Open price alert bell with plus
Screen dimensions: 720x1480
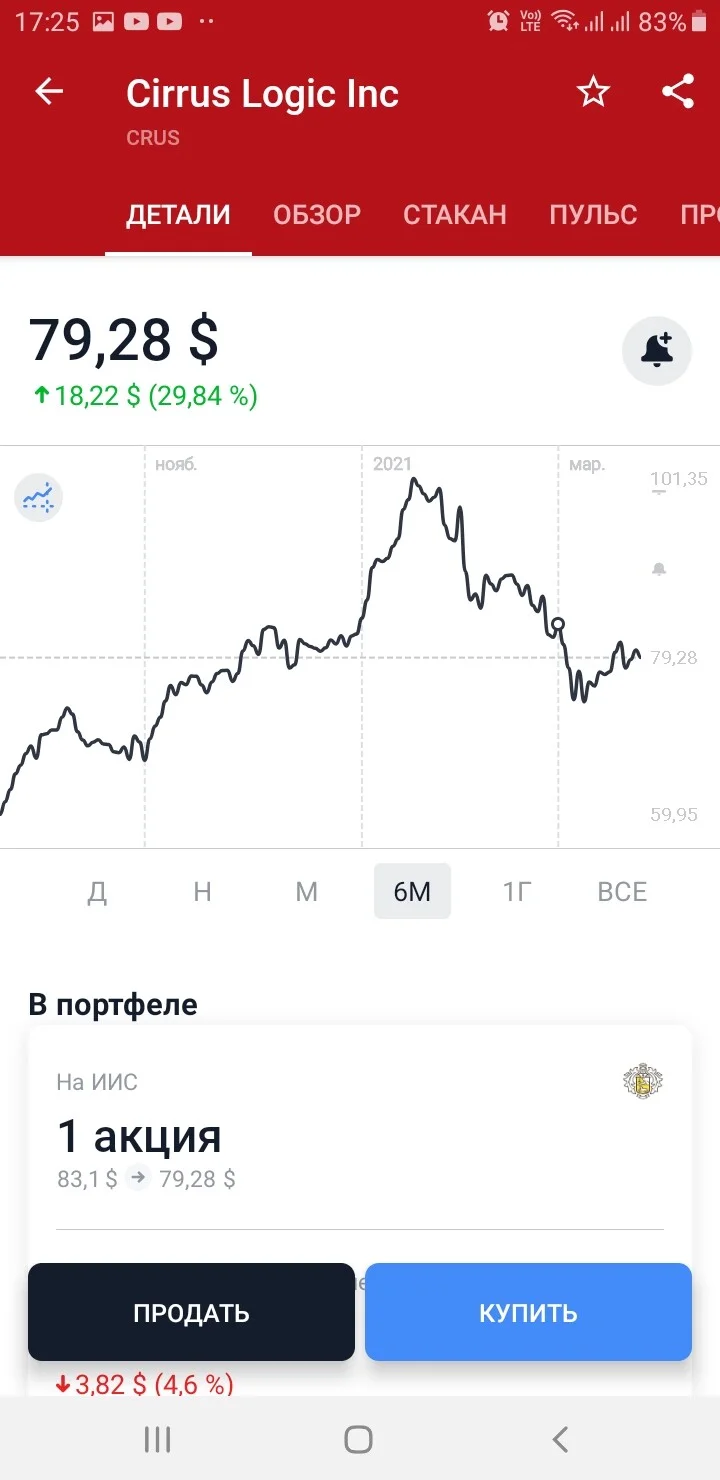(657, 351)
